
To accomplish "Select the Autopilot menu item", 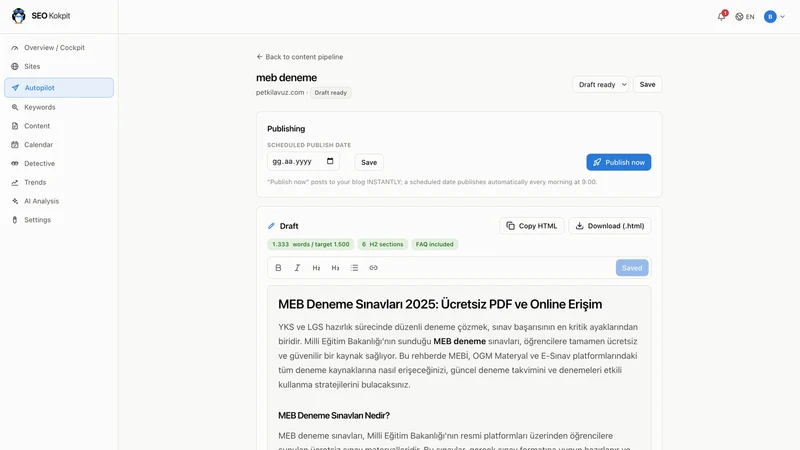I will pos(59,88).
